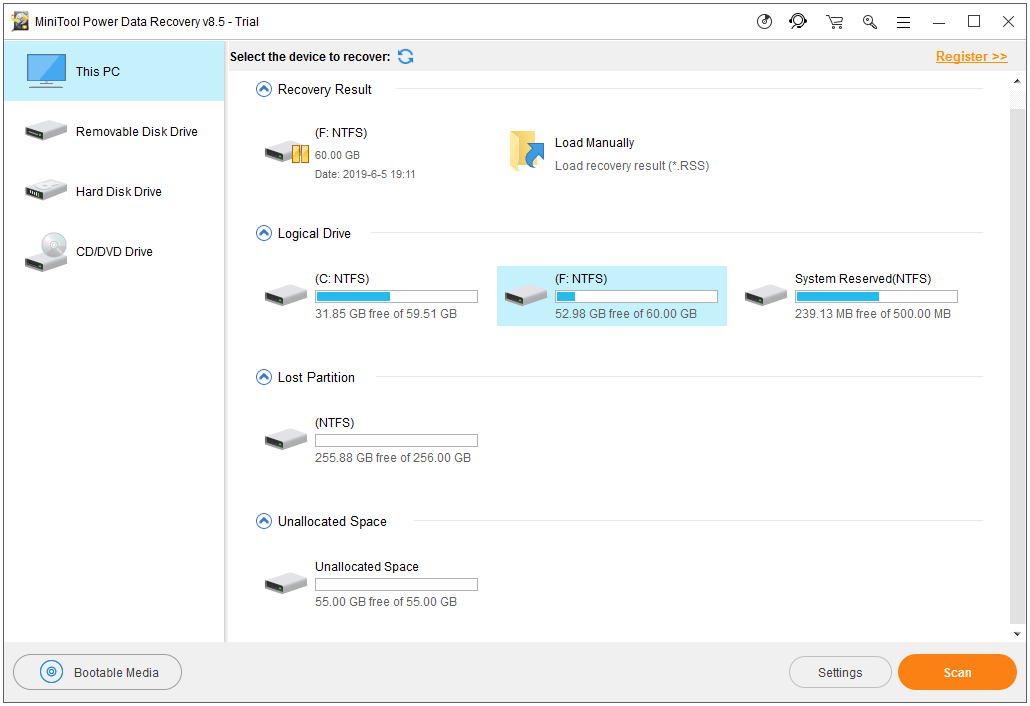Viewport: 1030px width, 706px height.
Task: Switch to Hard Disk Drive tab
Action: 114,191
